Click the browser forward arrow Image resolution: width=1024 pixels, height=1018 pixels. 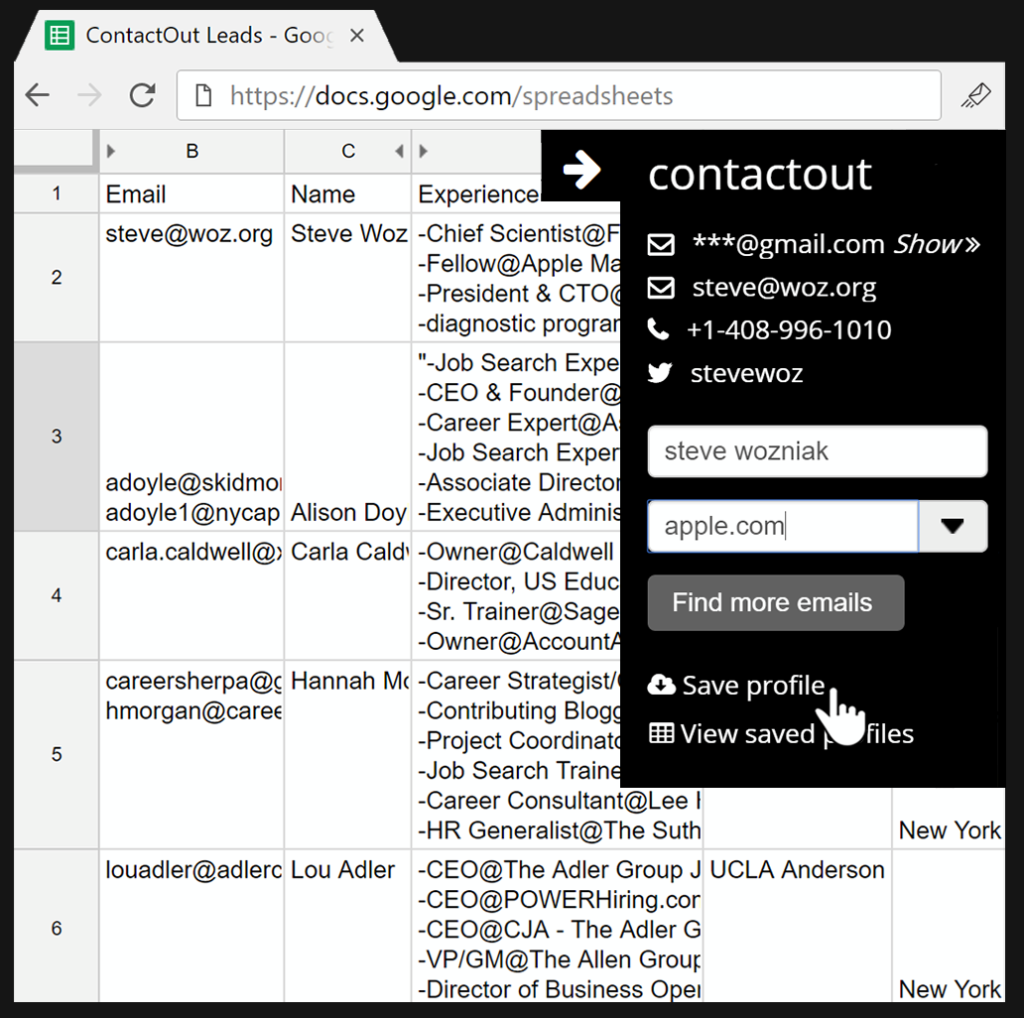click(89, 95)
